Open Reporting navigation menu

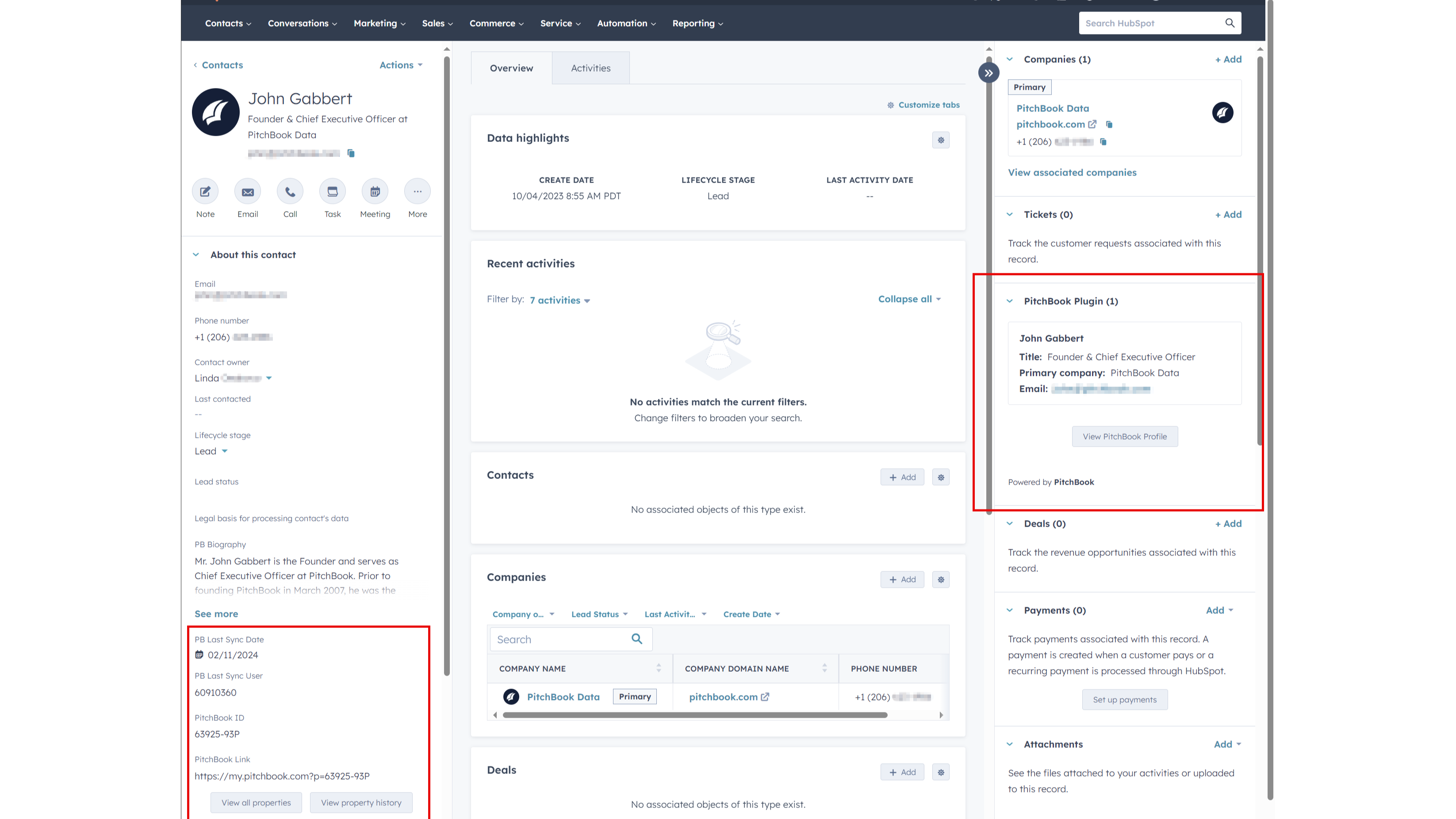point(697,23)
